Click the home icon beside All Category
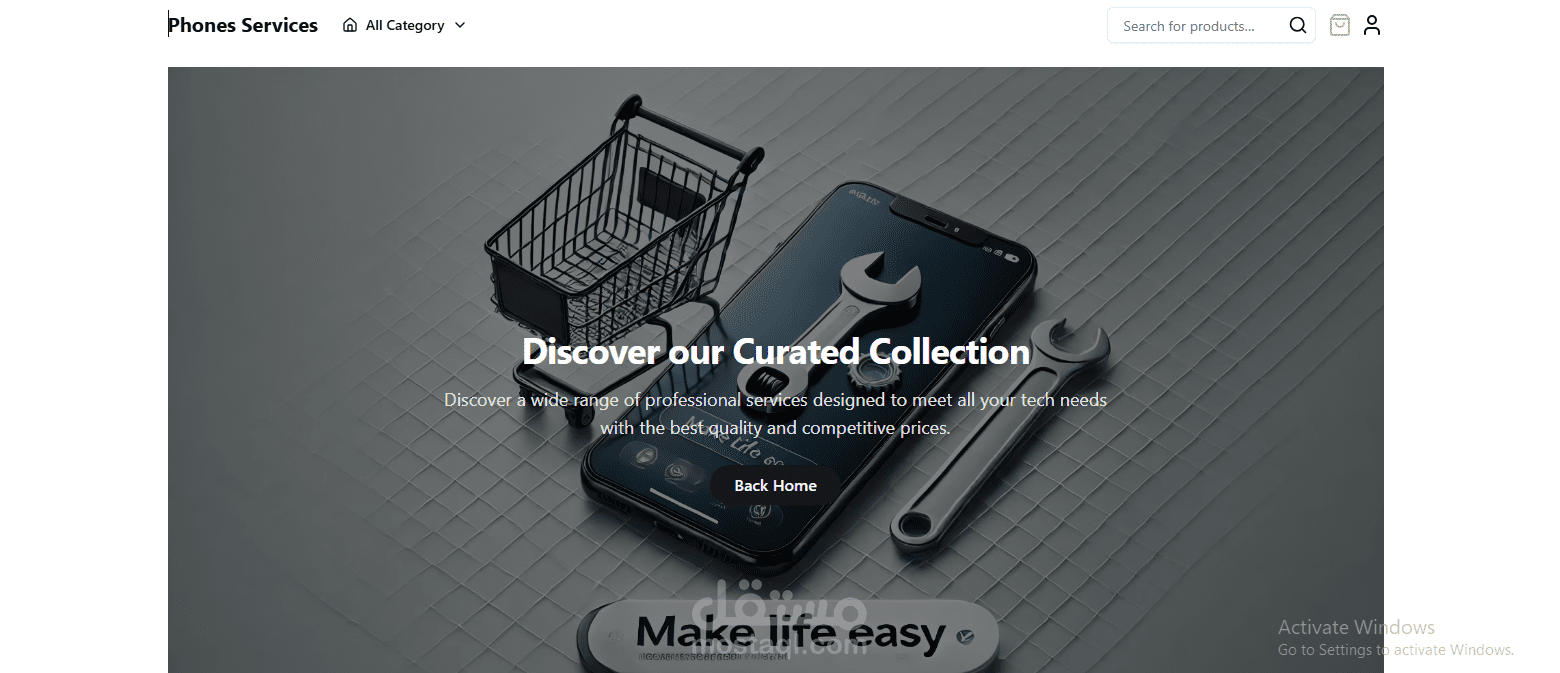 point(350,25)
